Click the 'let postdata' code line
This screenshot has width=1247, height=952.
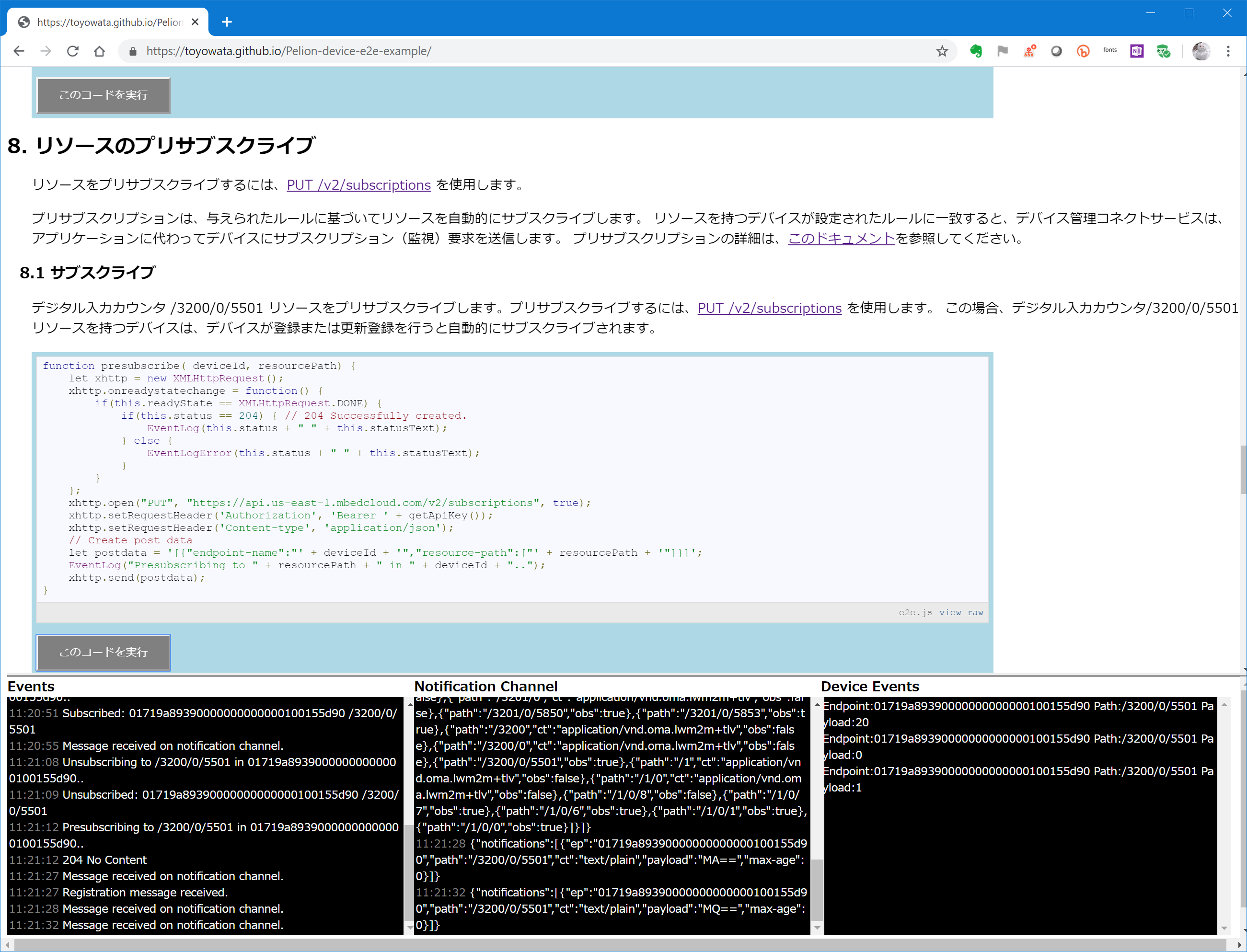tap(385, 552)
